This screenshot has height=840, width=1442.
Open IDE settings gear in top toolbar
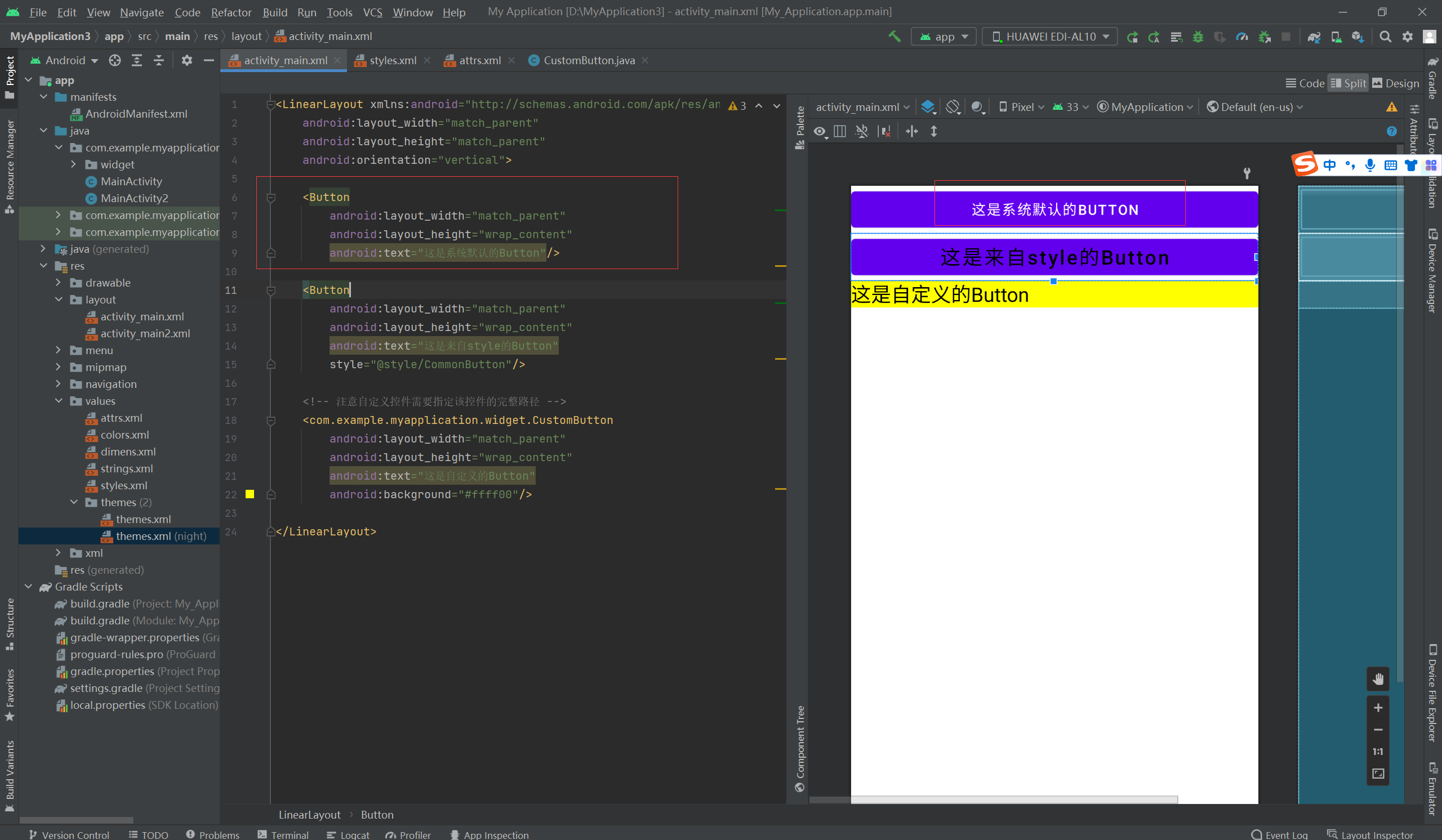tap(1408, 37)
